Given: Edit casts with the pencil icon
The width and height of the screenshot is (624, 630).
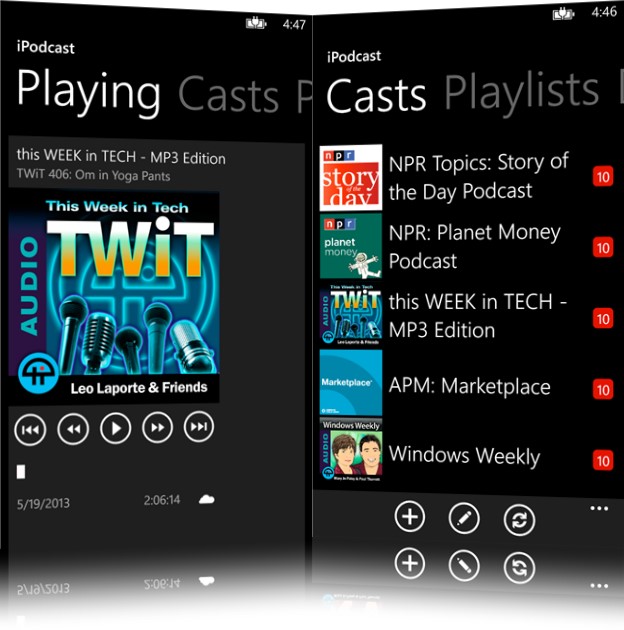Looking at the screenshot, I should click(464, 518).
